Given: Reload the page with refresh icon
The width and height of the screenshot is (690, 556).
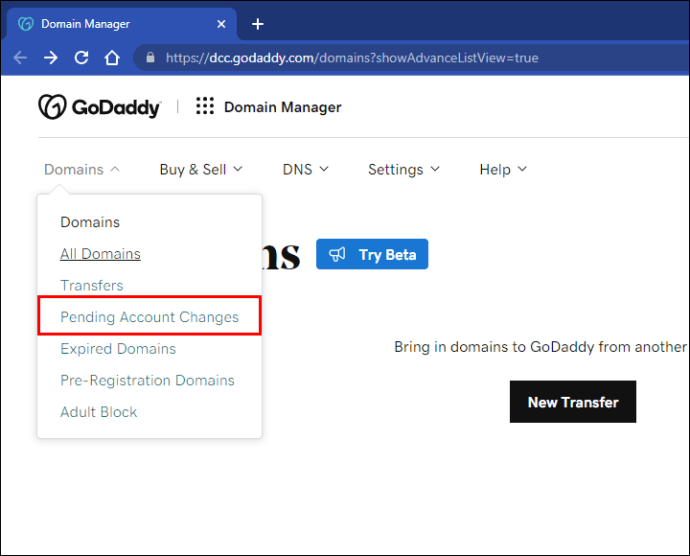Looking at the screenshot, I should (81, 58).
